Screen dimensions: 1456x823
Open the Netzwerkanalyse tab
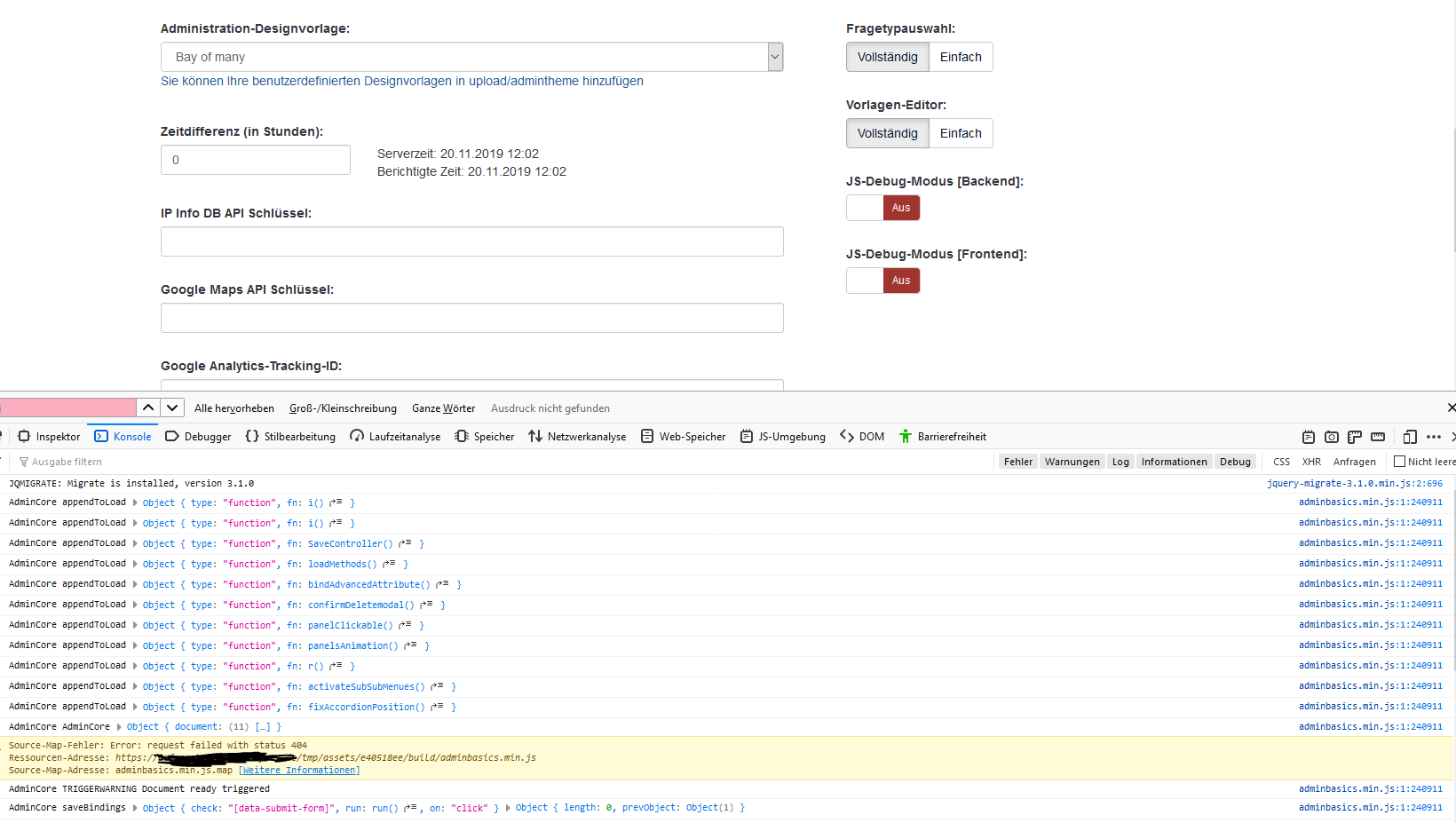point(577,437)
